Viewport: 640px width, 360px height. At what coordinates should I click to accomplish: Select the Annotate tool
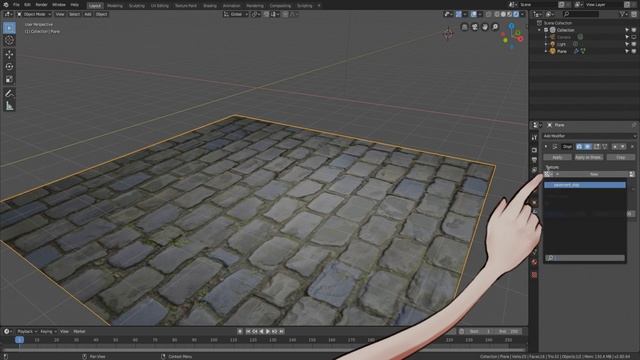9,93
